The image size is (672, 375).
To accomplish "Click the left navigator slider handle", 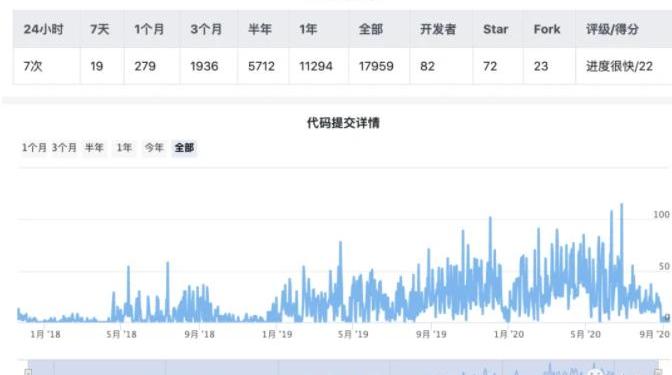I will coord(28,371).
